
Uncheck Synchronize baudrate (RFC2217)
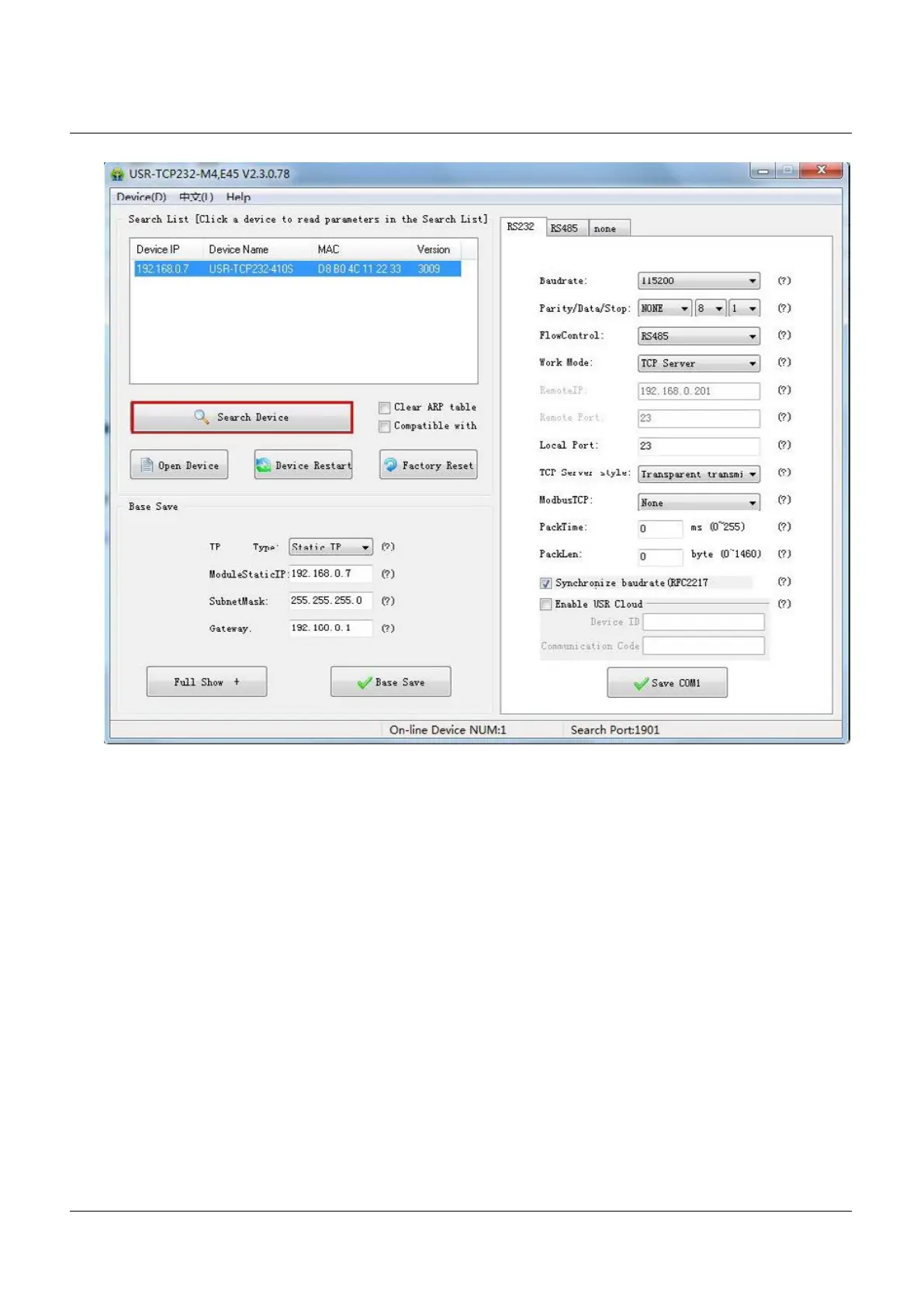coord(546,583)
